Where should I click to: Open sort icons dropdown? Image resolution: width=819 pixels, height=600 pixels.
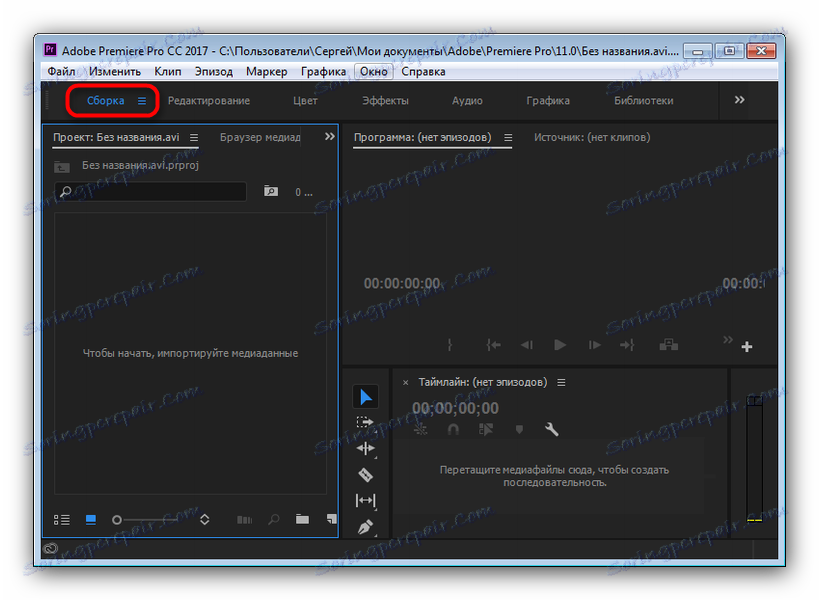[205, 520]
